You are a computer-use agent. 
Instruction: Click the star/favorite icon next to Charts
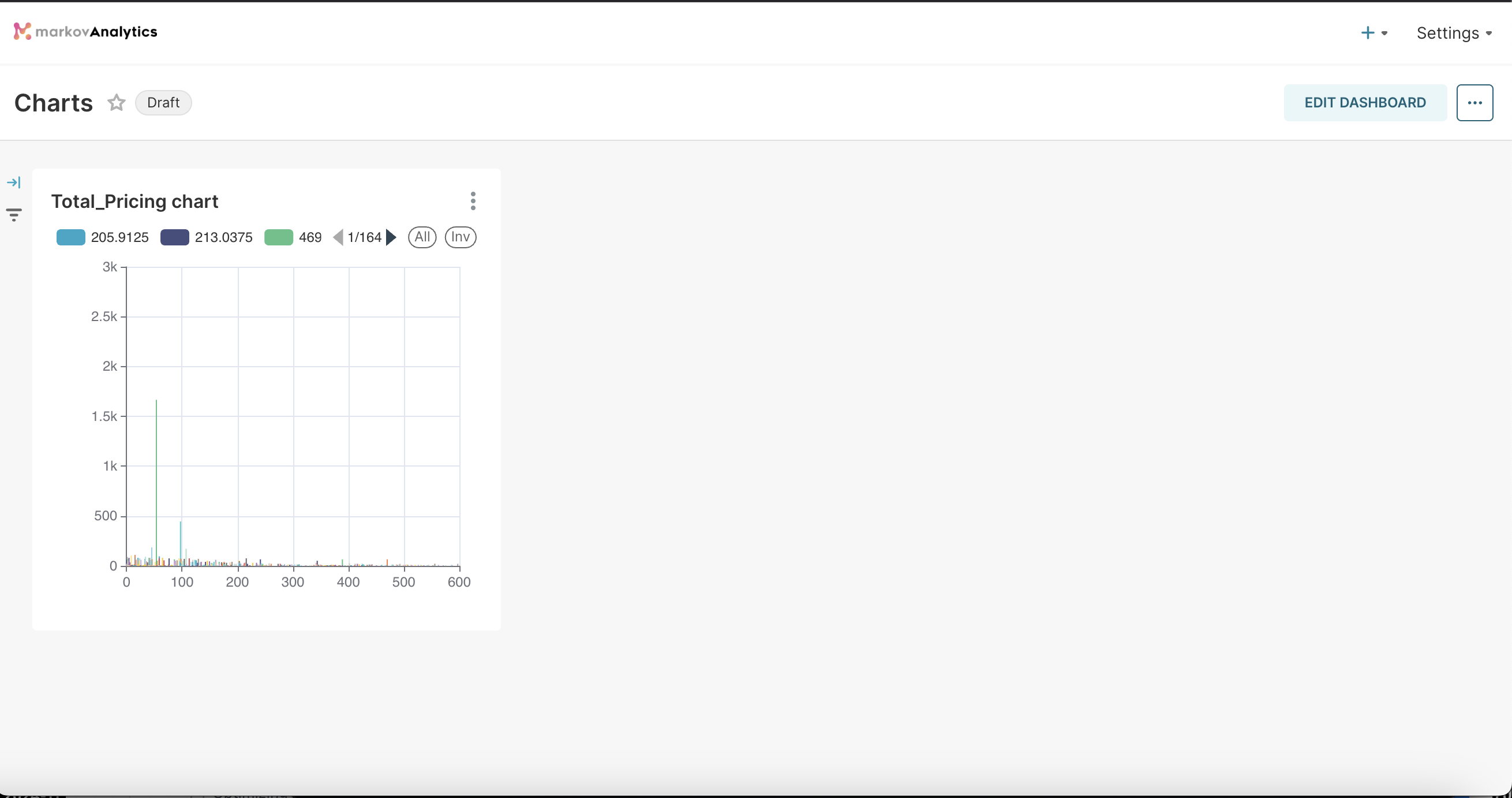[x=117, y=102]
